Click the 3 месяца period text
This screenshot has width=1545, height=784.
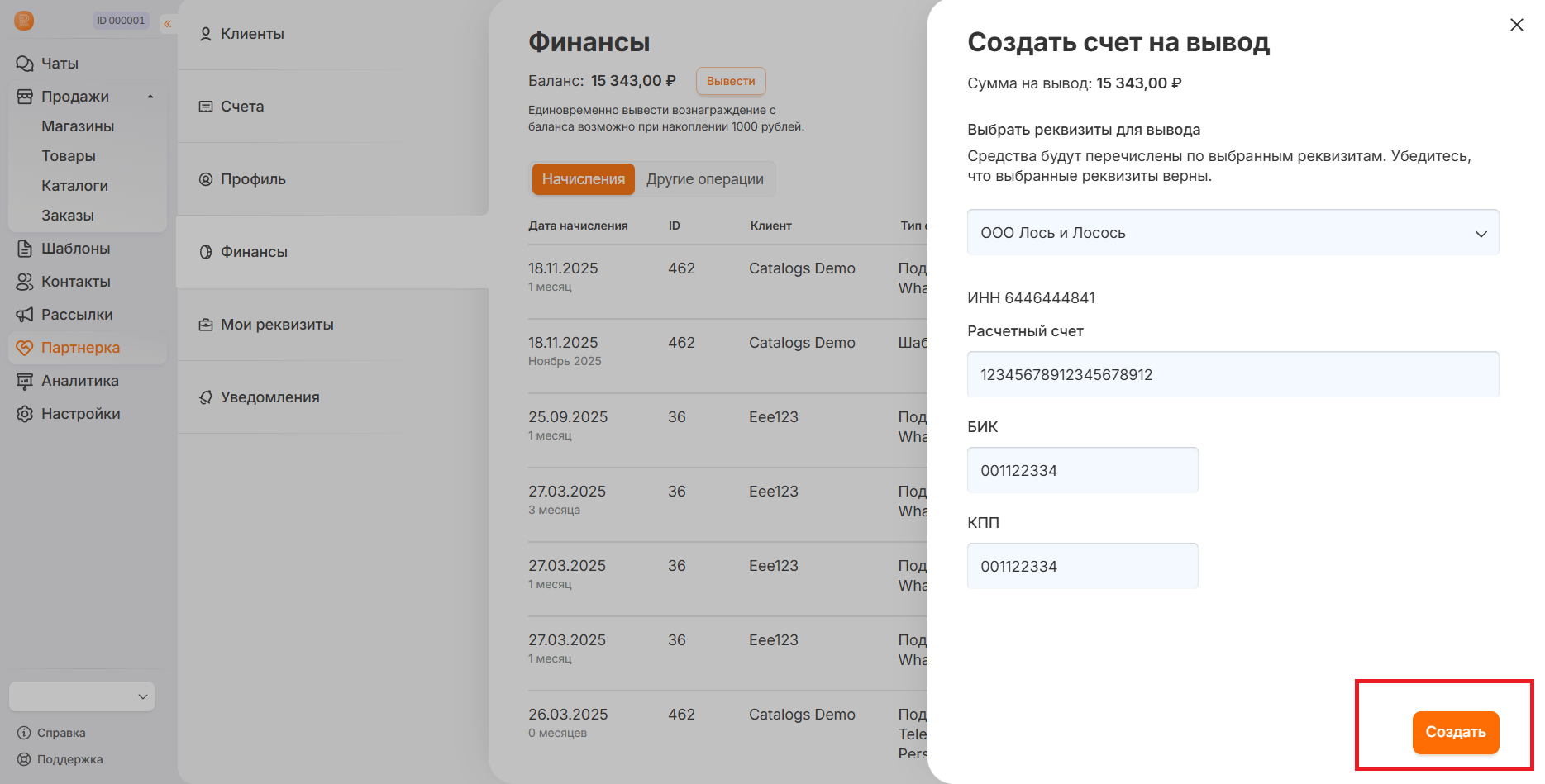click(554, 510)
